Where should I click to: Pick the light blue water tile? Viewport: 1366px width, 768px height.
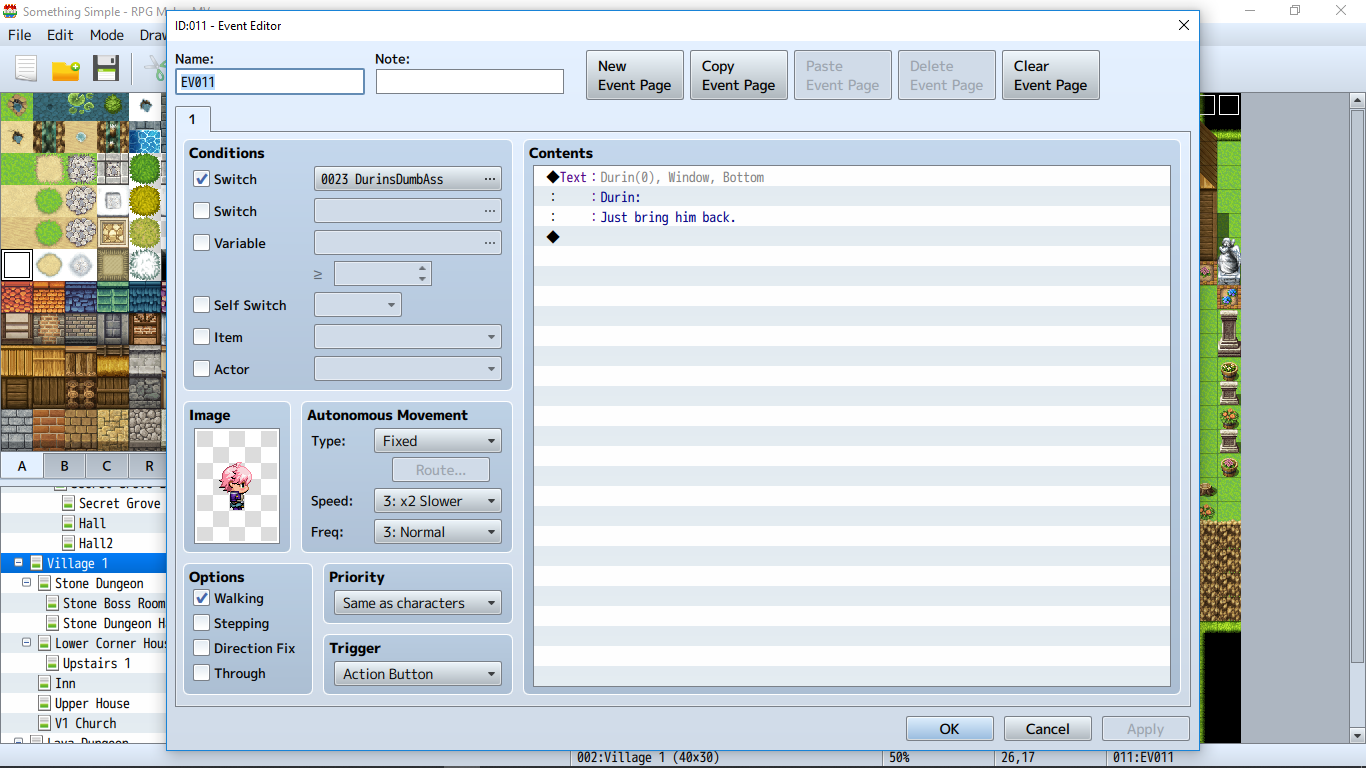pos(146,137)
